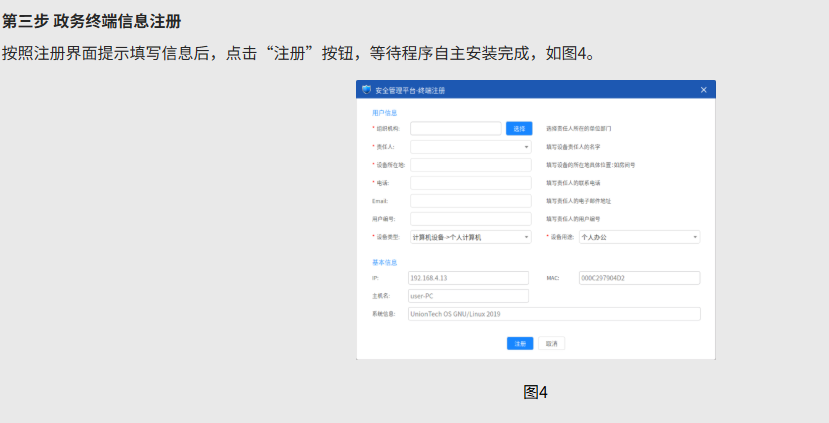Open the 设备类型 dropdown list
829x423 pixels.
[x=470, y=237]
